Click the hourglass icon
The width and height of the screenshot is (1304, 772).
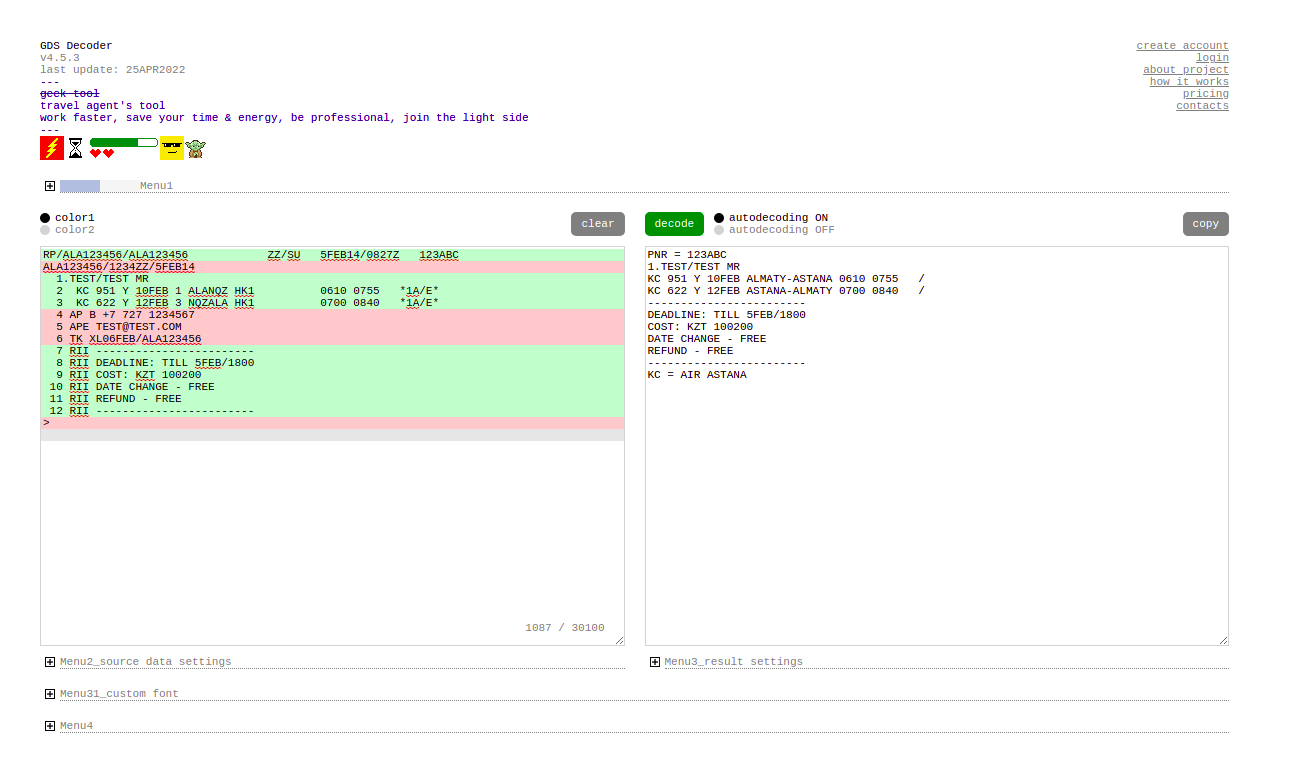coord(75,148)
